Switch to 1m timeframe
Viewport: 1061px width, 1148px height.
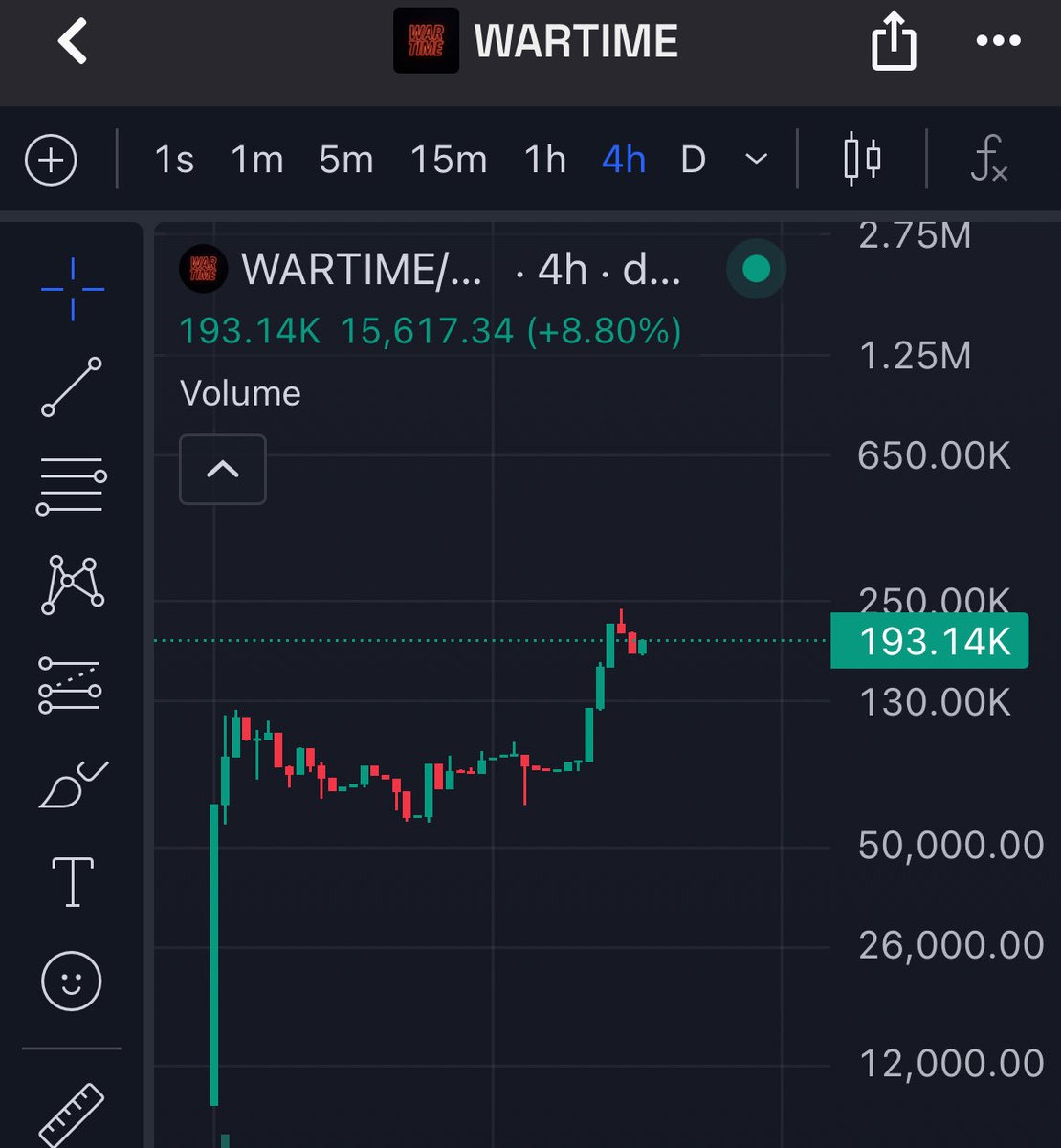pyautogui.click(x=257, y=160)
